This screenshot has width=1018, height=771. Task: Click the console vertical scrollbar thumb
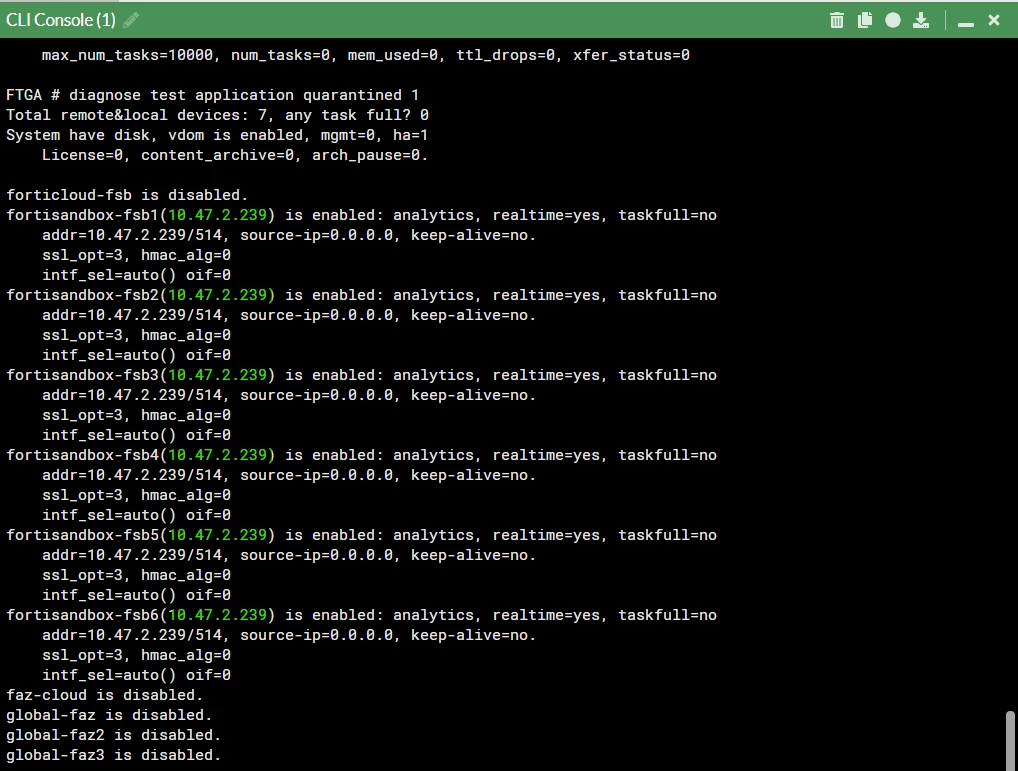point(1010,740)
